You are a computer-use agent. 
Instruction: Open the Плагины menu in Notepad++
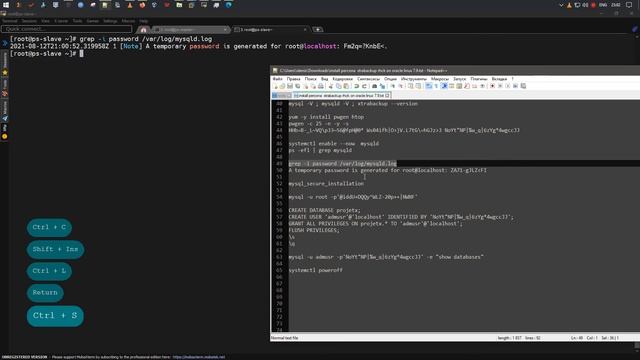pos(479,79)
